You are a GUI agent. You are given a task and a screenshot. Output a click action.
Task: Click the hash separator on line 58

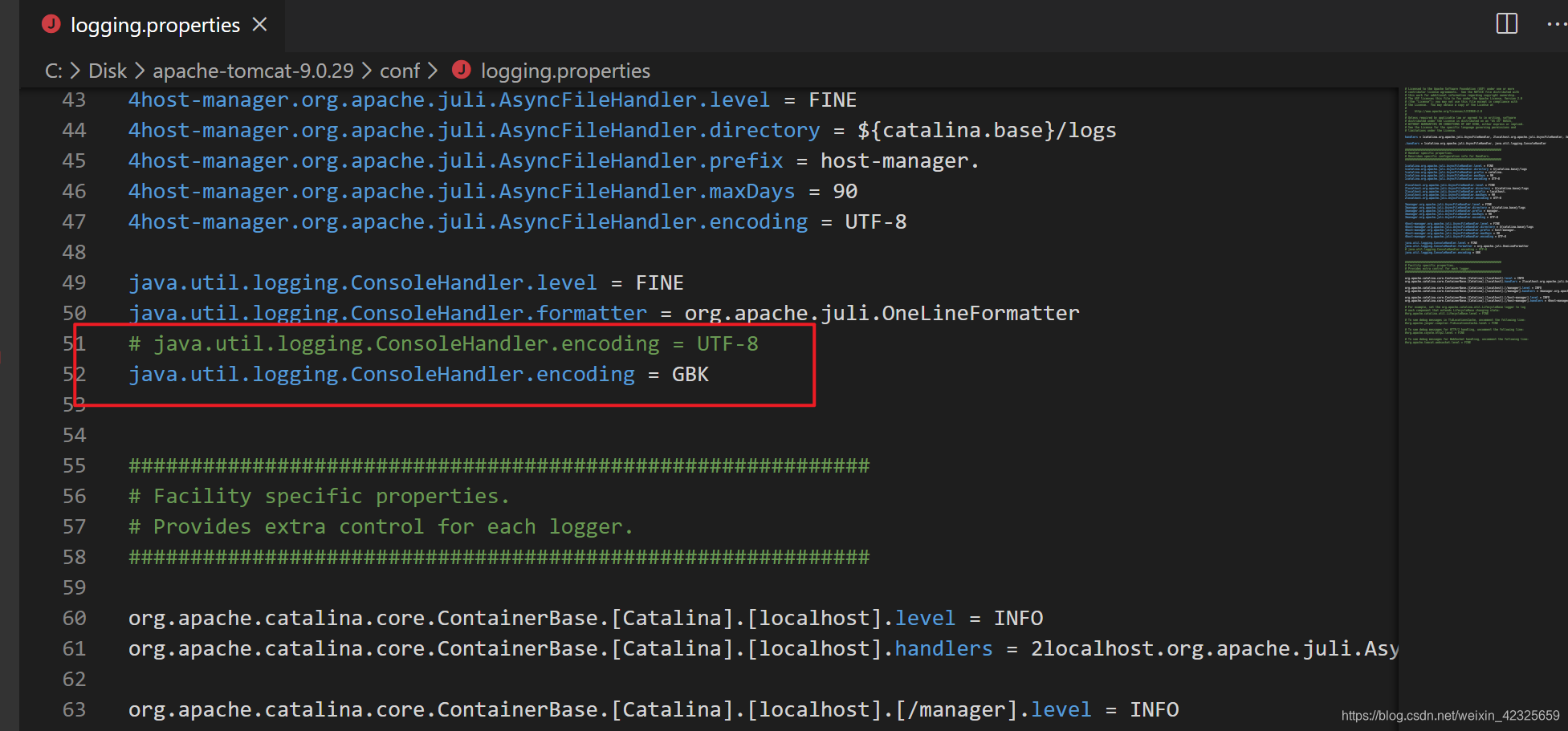click(499, 558)
